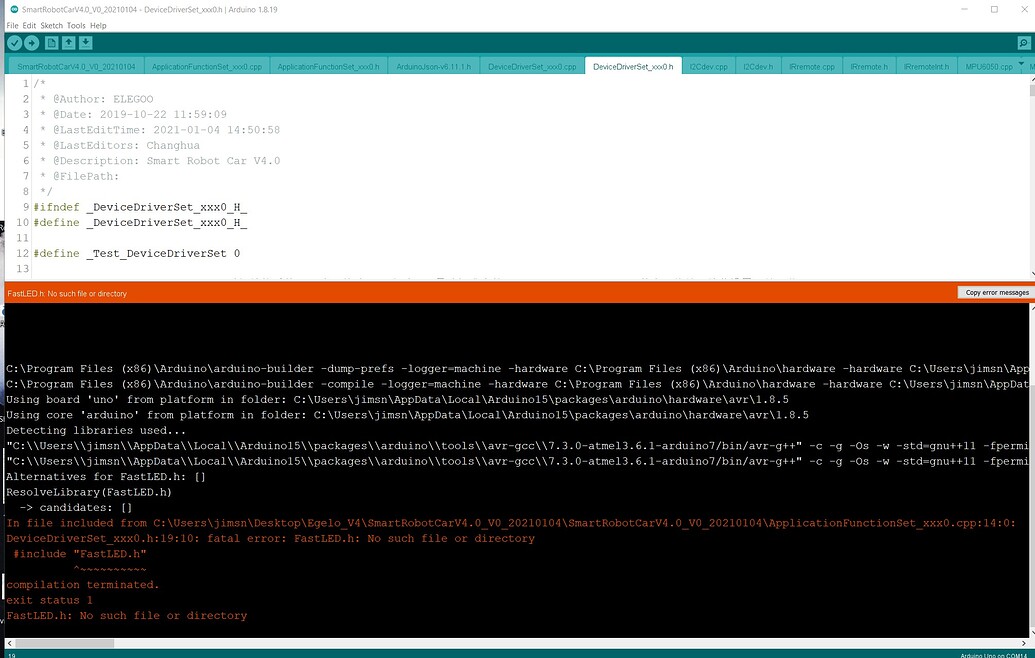The height and width of the screenshot is (658, 1035).
Task: Open the Tools menu
Action: [76, 25]
